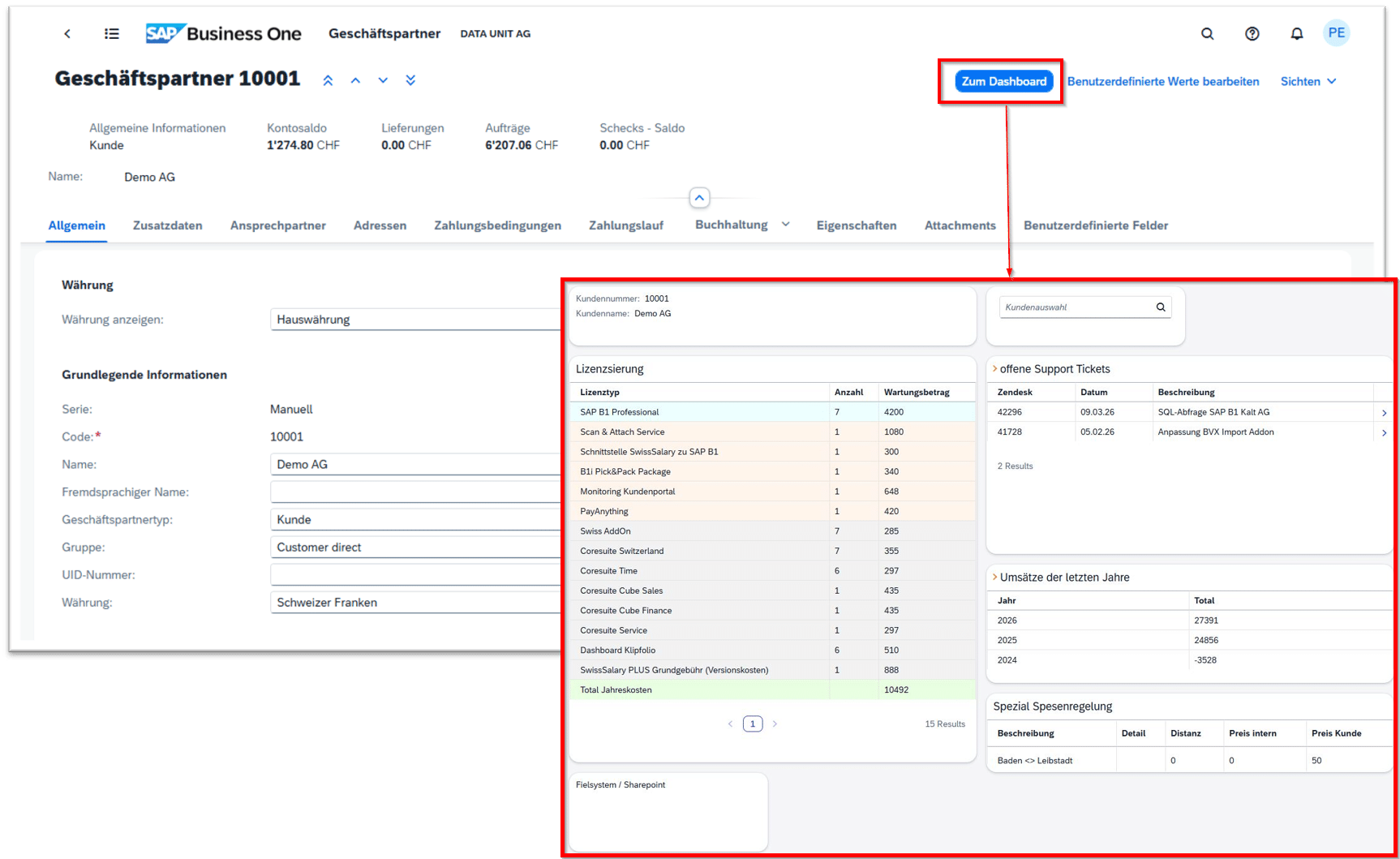1400x859 pixels.
Task: Select the 2025 revenue row
Action: [1190, 641]
